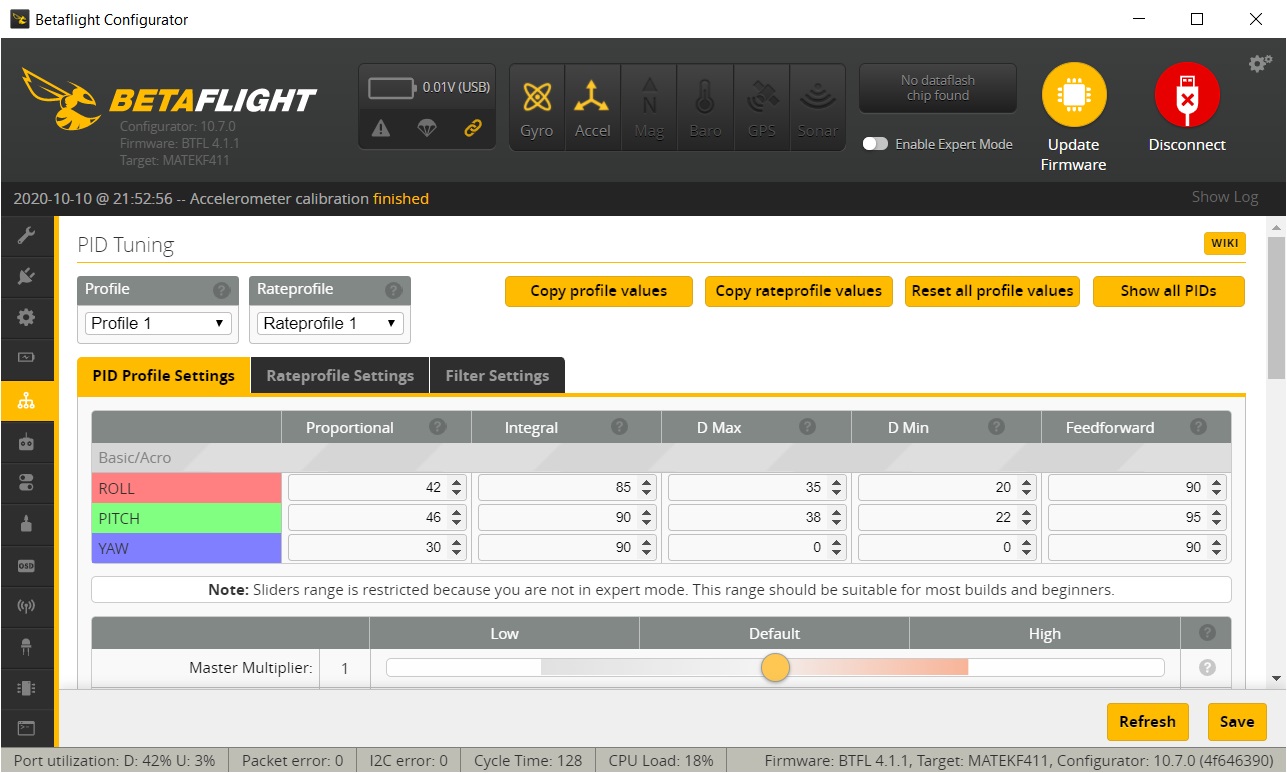
Task: Open the Receiver sidebar icon
Action: click(x=26, y=441)
